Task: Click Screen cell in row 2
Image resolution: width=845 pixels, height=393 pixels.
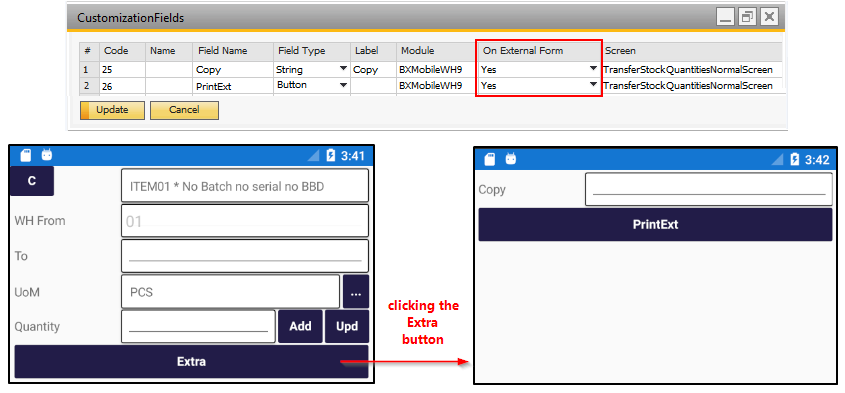Action: point(692,86)
